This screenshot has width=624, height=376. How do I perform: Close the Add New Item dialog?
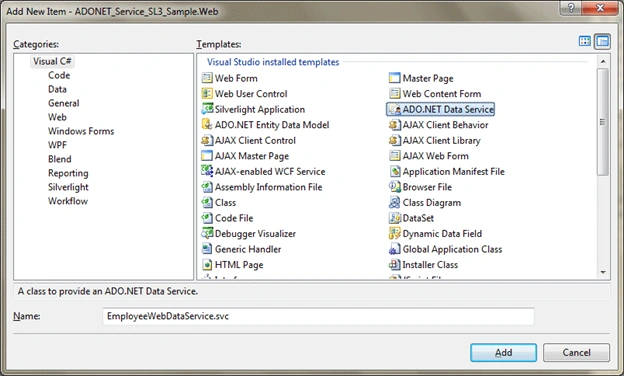600,8
